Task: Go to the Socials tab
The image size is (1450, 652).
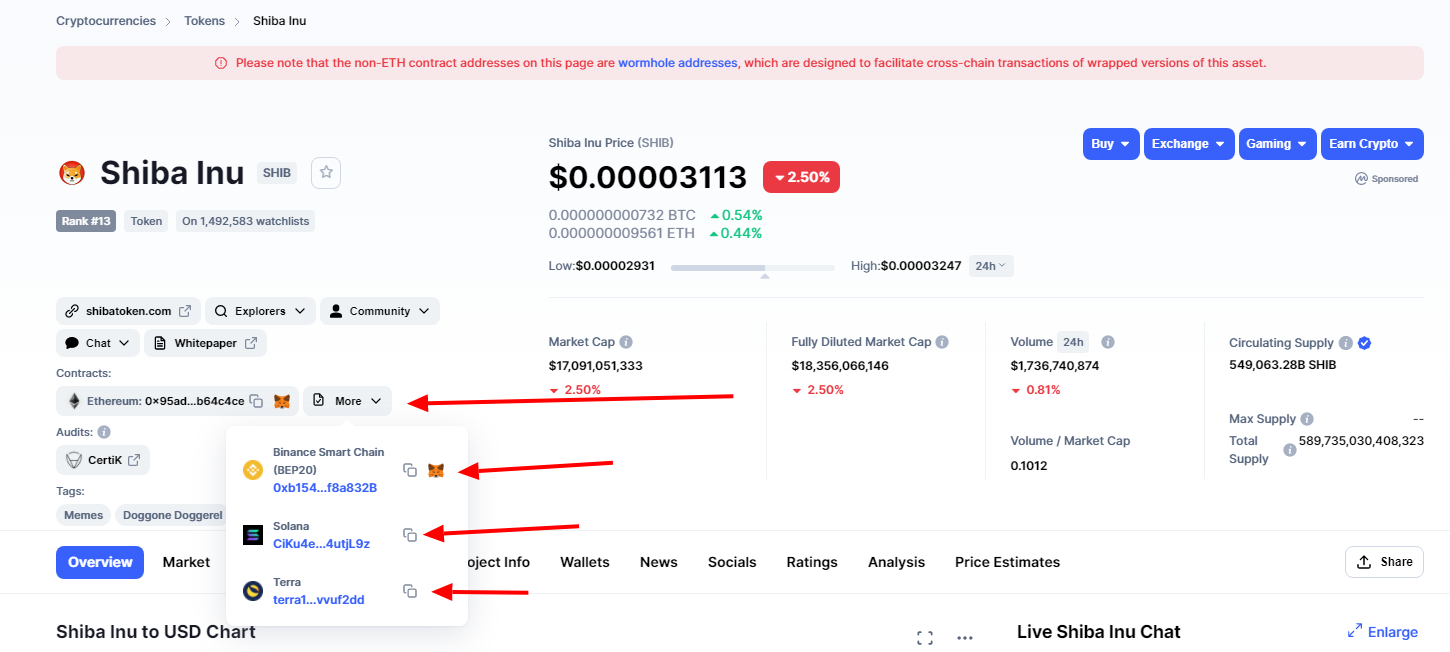Action: pos(732,562)
